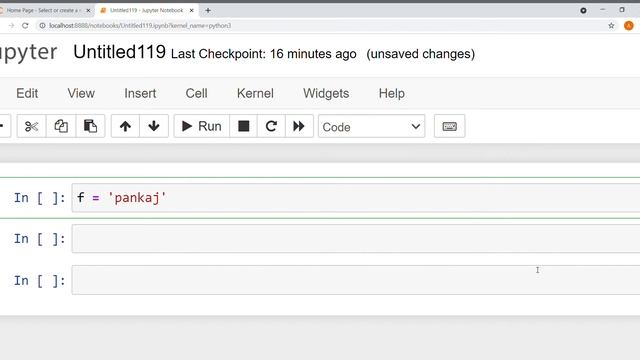640x360 pixels.
Task: Click the Last Checkpoint: 16 minutes ago text
Action: point(264,54)
